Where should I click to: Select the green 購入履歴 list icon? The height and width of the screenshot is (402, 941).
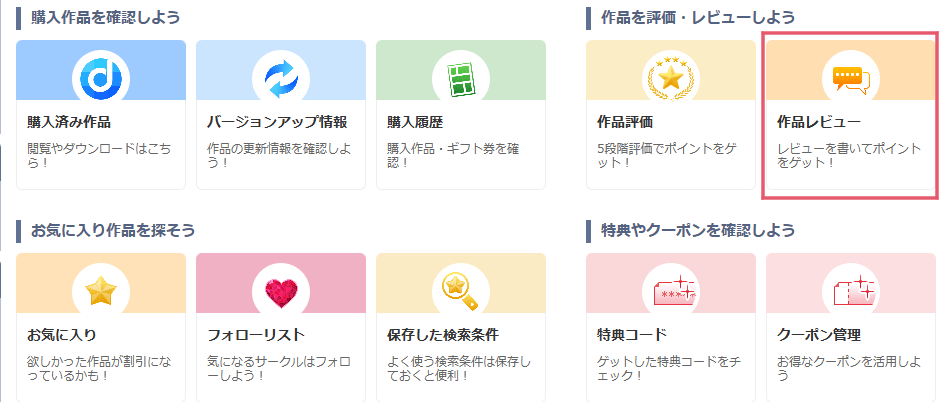point(461,80)
